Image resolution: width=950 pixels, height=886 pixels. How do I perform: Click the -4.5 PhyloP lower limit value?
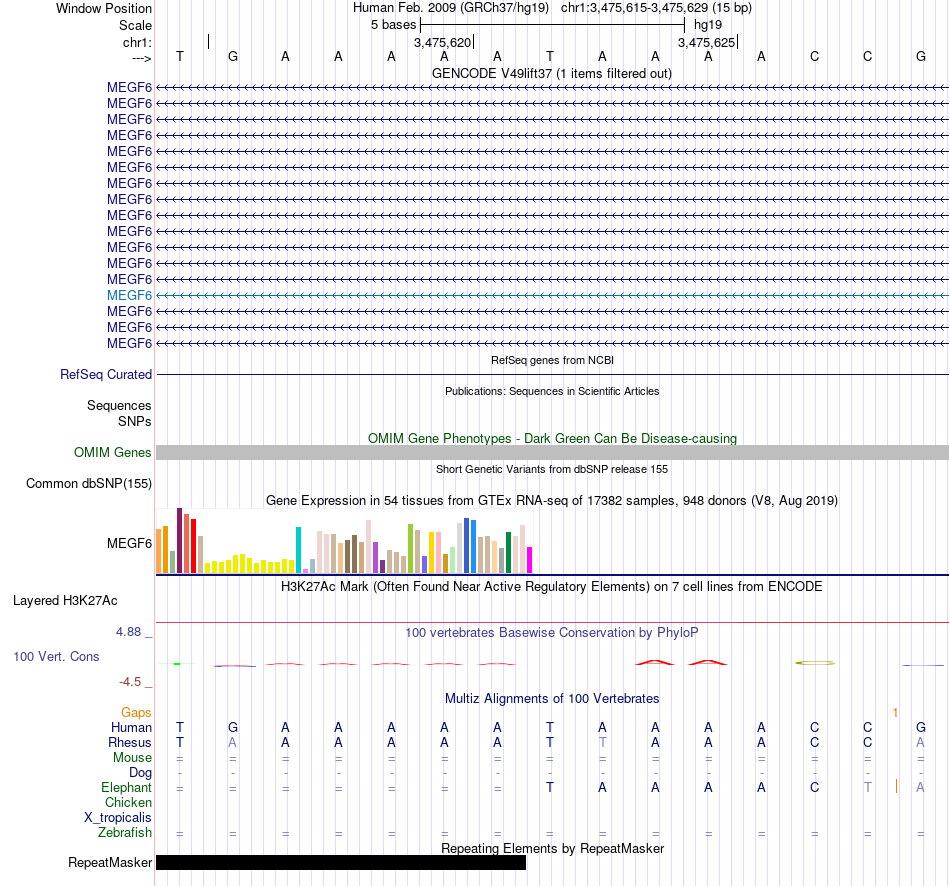130,682
